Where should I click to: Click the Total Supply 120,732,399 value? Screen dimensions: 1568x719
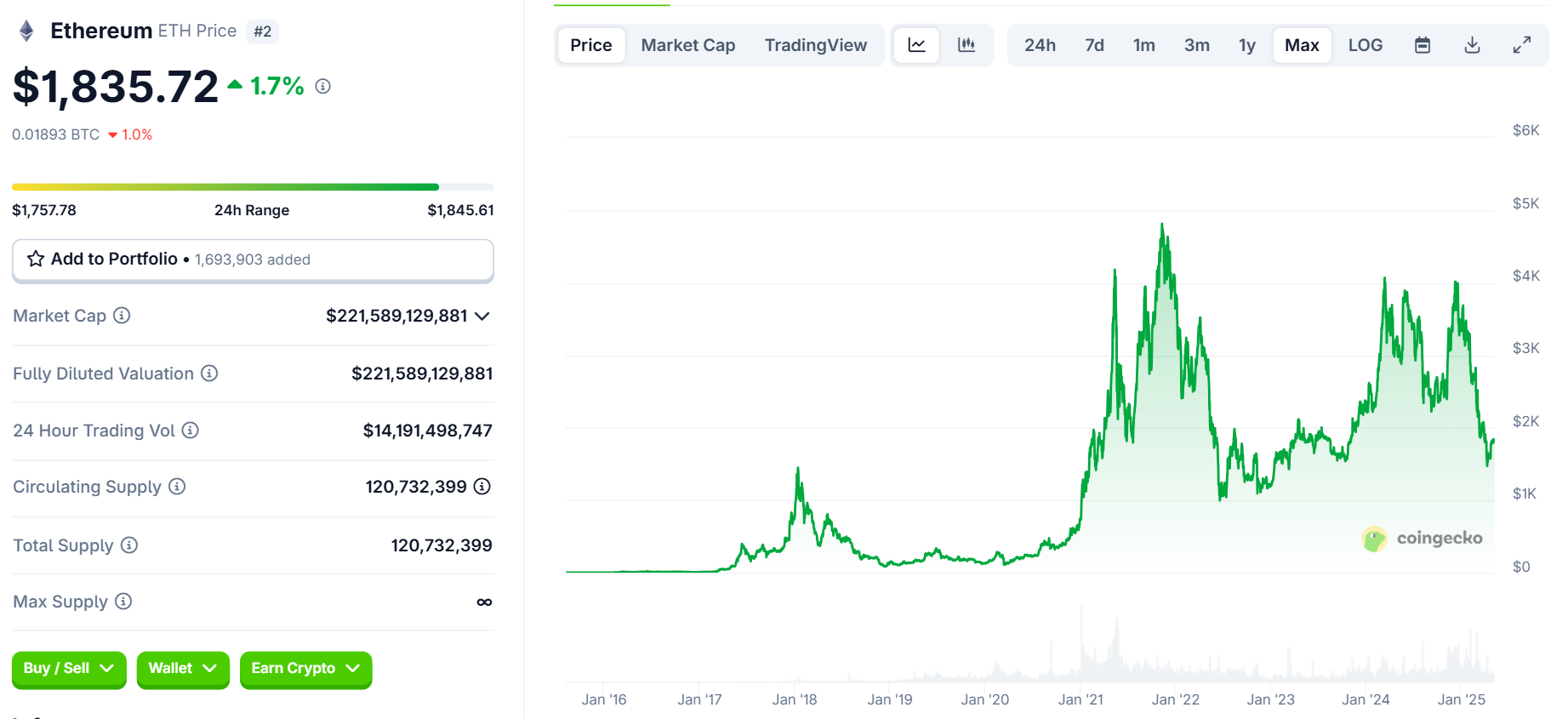442,545
